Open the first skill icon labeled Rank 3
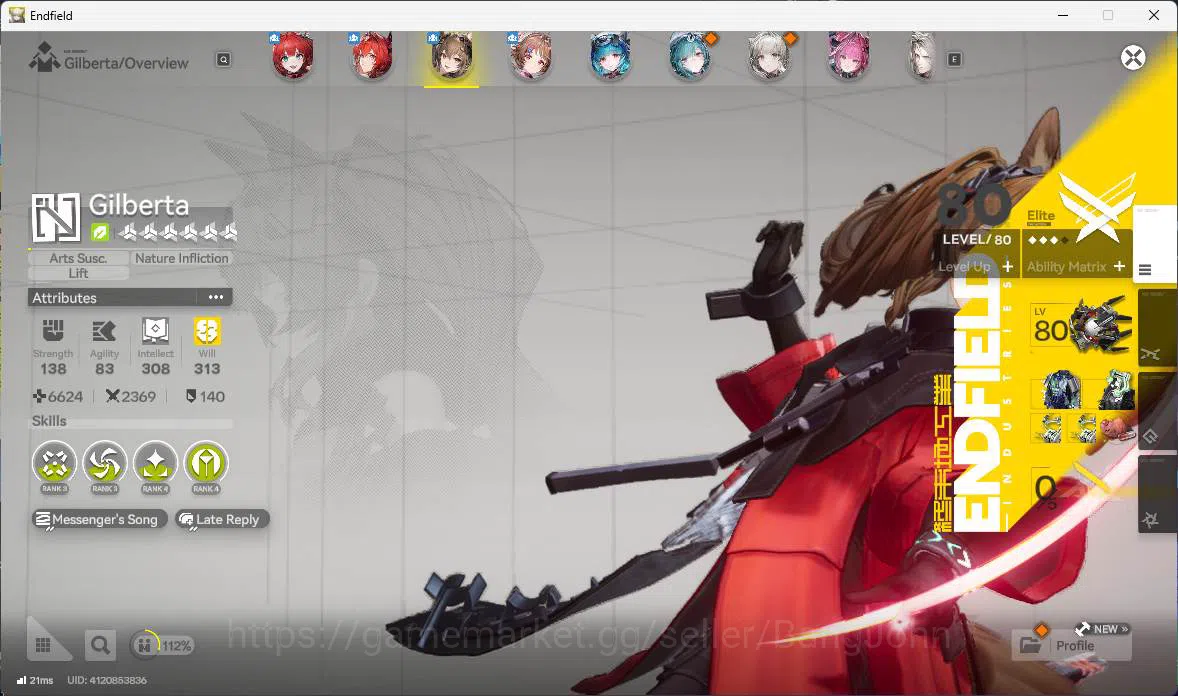The height and width of the screenshot is (696, 1178). pyautogui.click(x=54, y=463)
